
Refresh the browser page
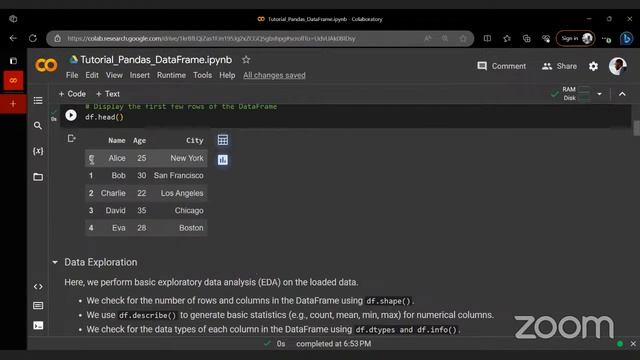(33, 38)
